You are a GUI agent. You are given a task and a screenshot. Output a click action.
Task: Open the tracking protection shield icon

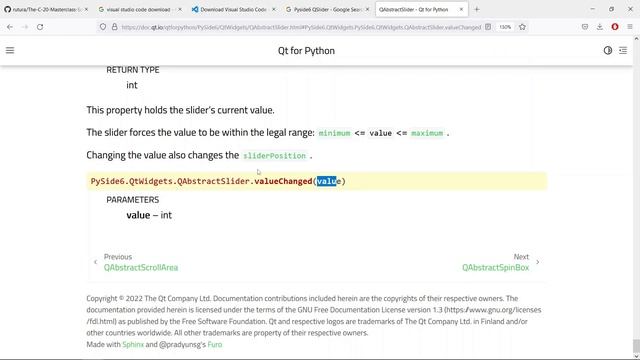(x=103, y=27)
